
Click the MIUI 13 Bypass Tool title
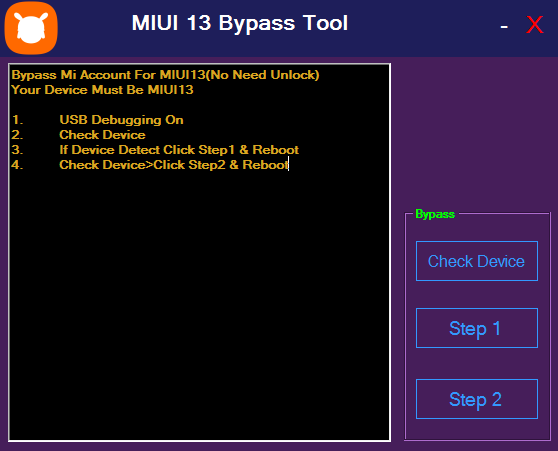tap(239, 23)
